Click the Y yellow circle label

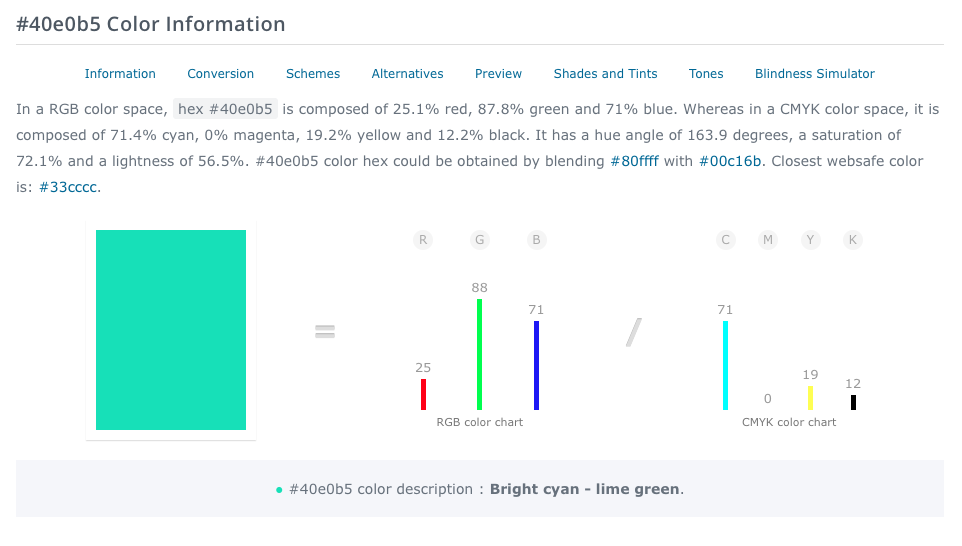(811, 240)
